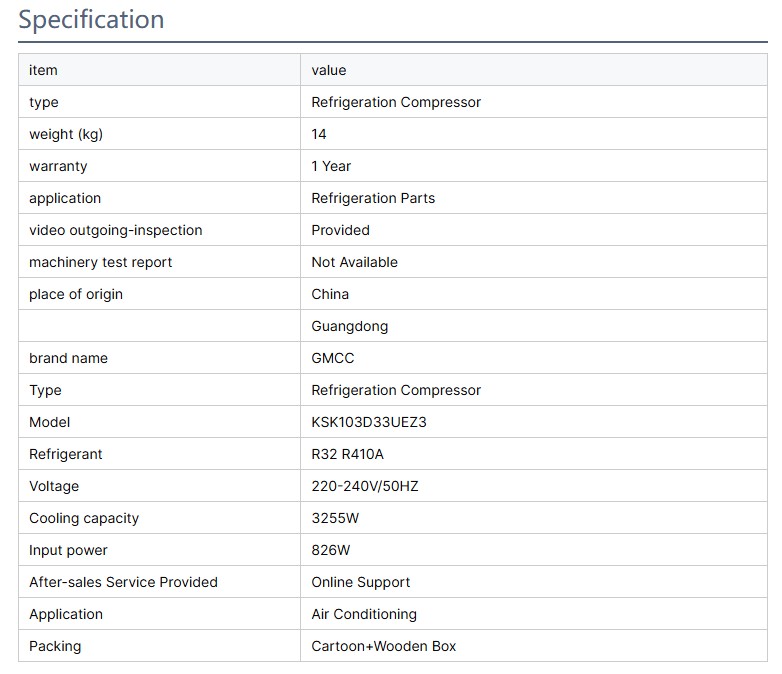Select the 3255W cooling capacity value
This screenshot has width=782, height=674.
click(335, 518)
